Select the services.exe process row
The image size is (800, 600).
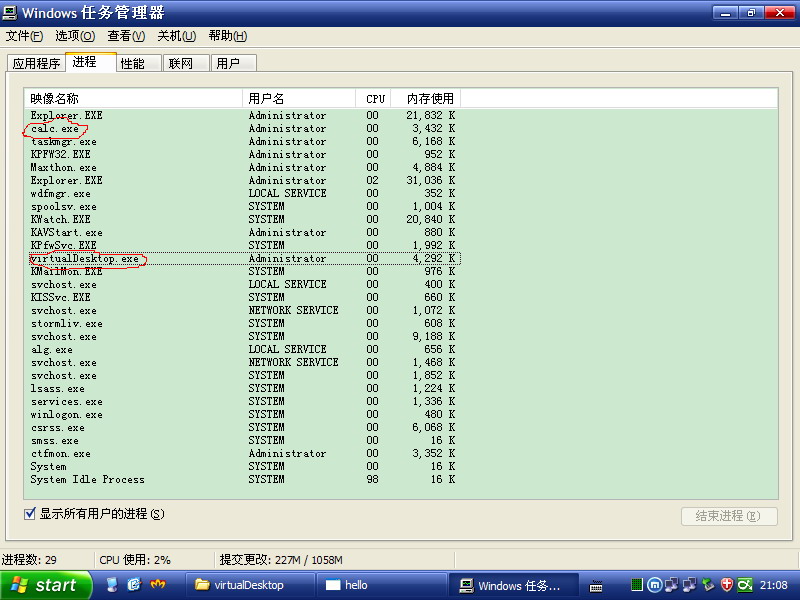pyautogui.click(x=242, y=402)
